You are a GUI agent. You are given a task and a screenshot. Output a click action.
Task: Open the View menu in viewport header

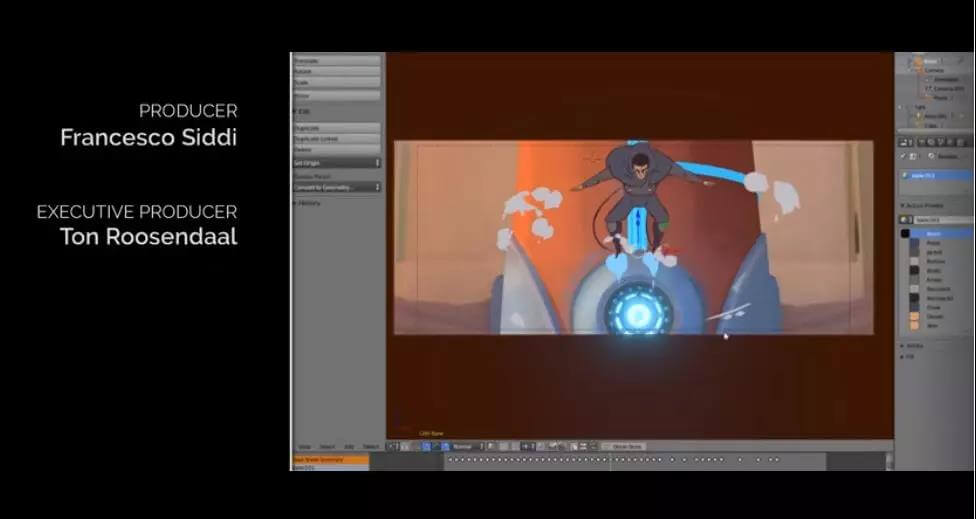pyautogui.click(x=304, y=447)
